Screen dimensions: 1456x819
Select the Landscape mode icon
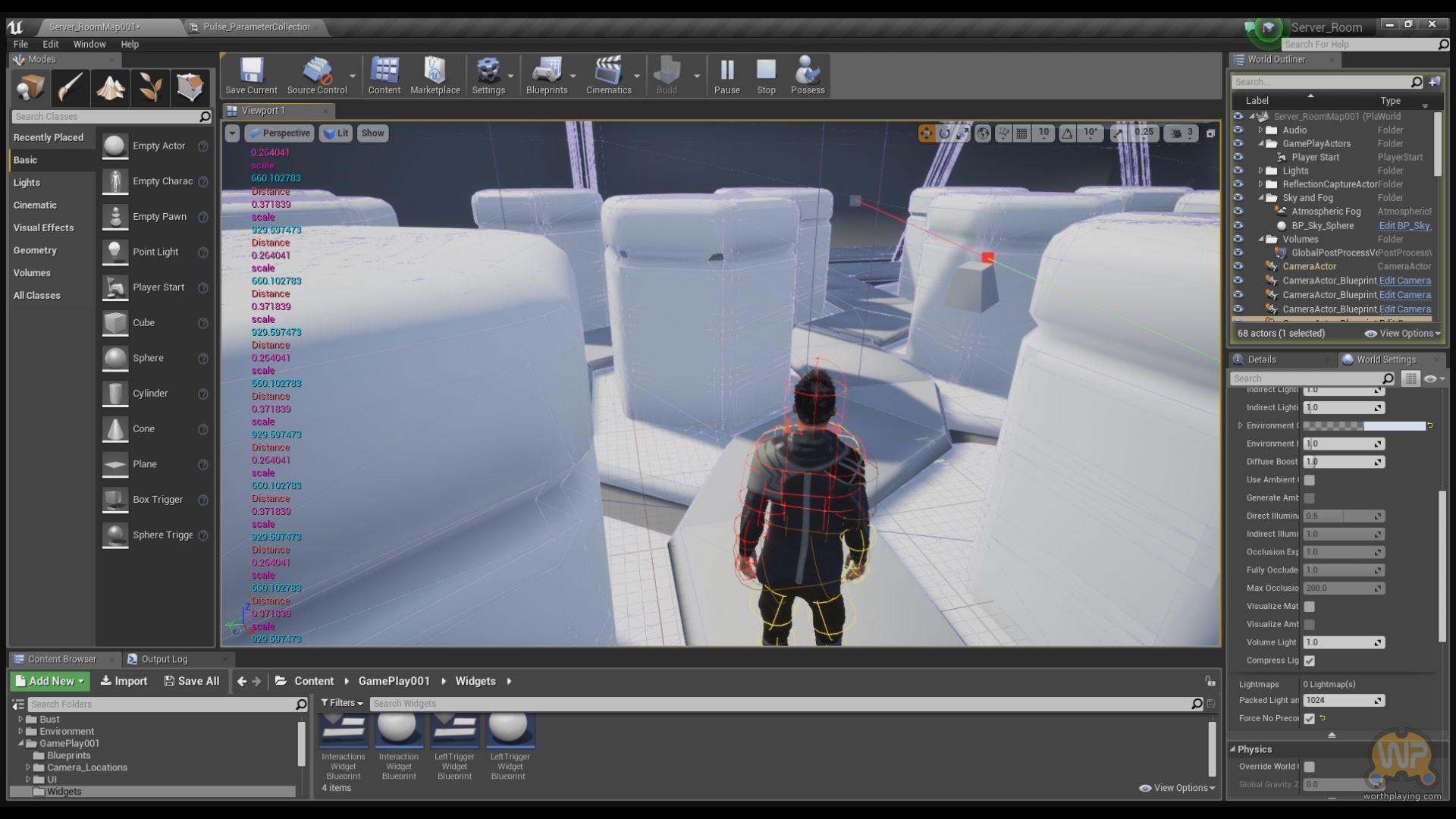[110, 88]
